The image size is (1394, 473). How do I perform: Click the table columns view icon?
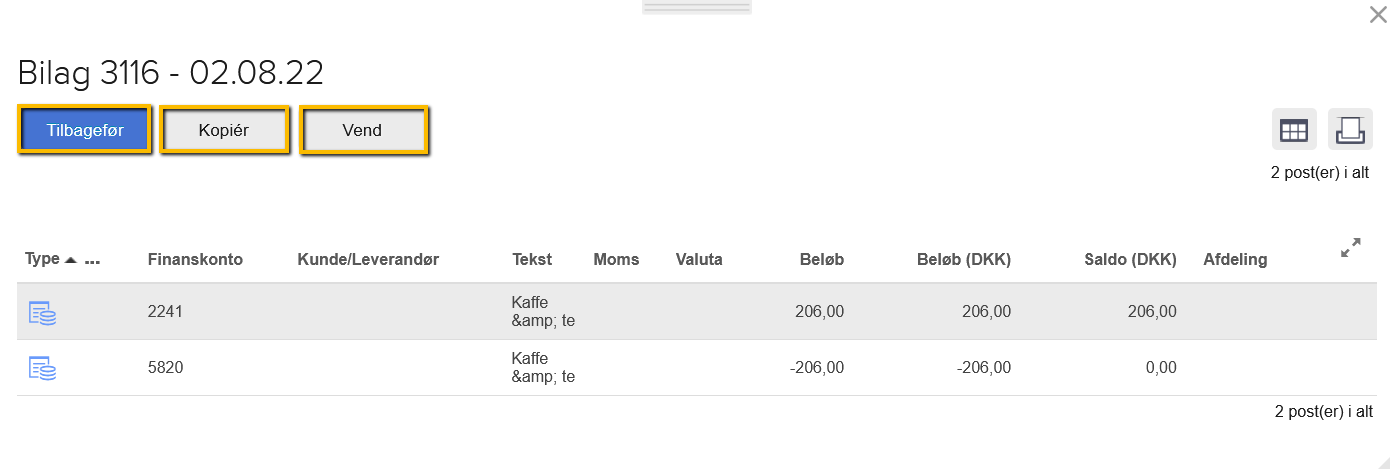pos(1294,130)
